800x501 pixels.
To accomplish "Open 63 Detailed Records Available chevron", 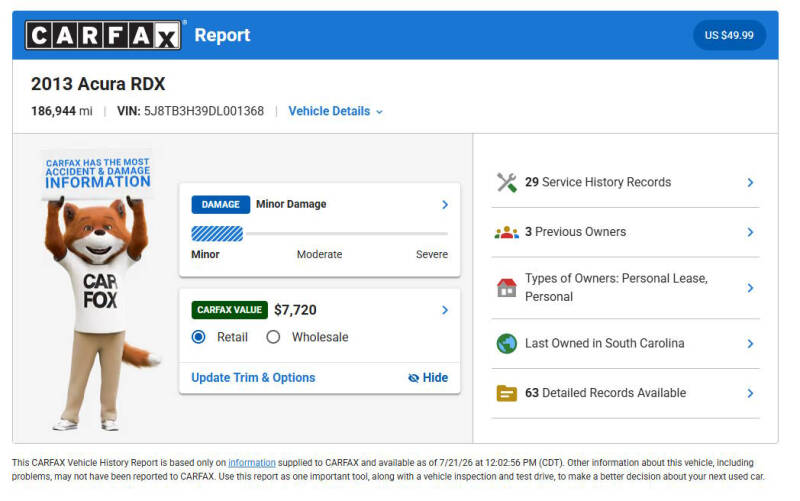I will pos(751,393).
